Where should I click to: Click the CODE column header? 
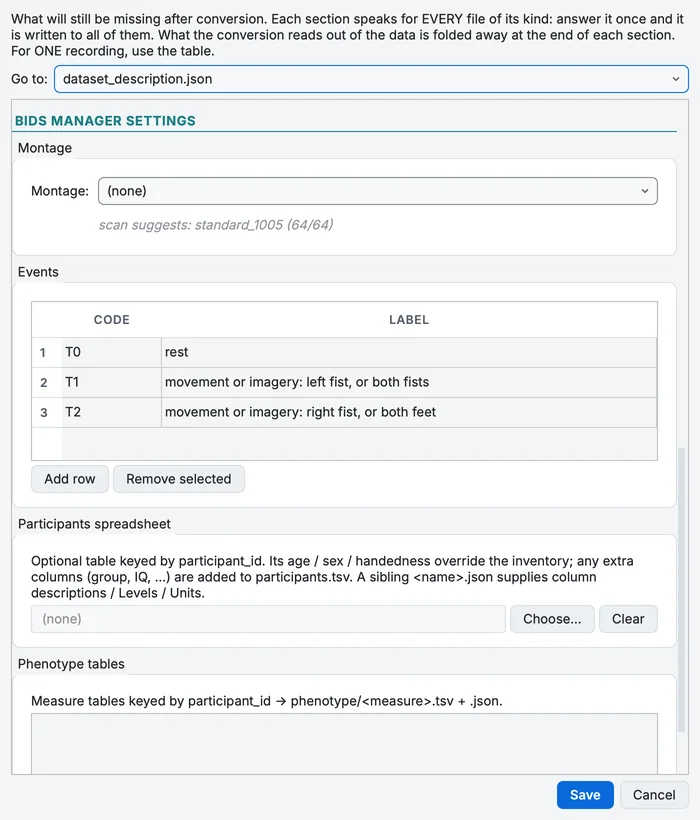point(111,320)
